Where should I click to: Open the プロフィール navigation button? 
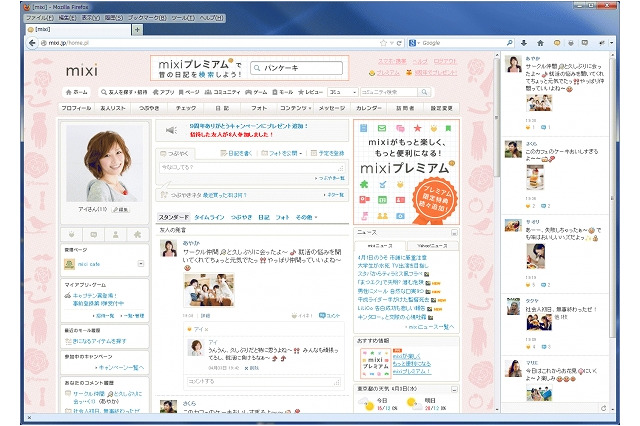coord(76,108)
